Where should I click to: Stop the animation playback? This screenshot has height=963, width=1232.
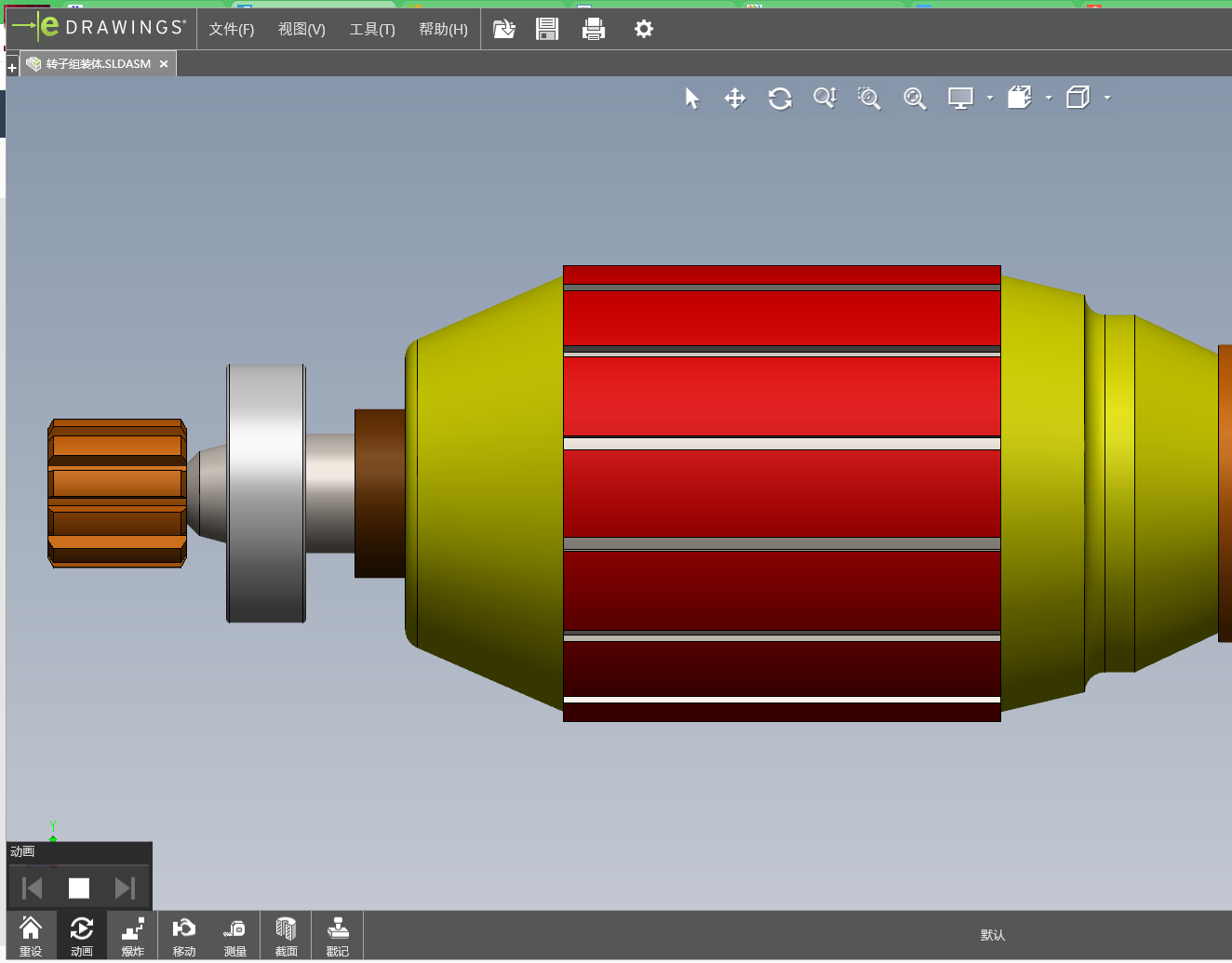coord(79,888)
